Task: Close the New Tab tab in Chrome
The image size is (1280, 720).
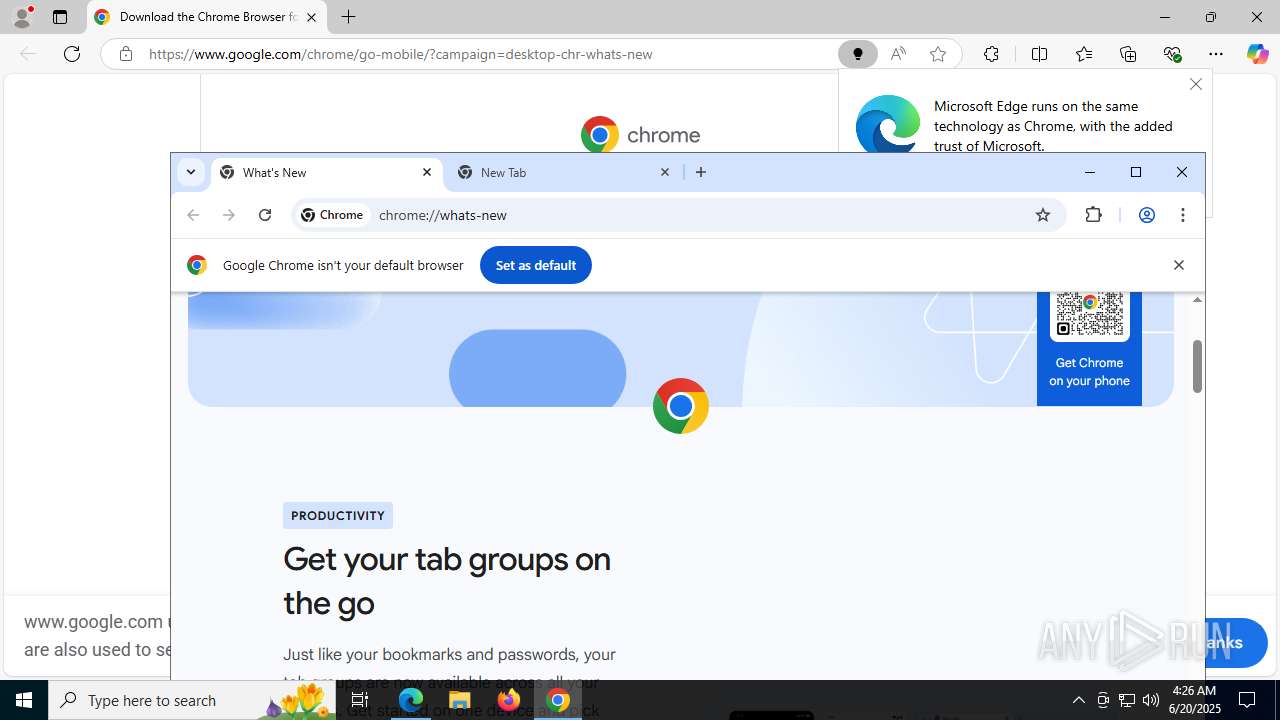Action: pyautogui.click(x=665, y=172)
